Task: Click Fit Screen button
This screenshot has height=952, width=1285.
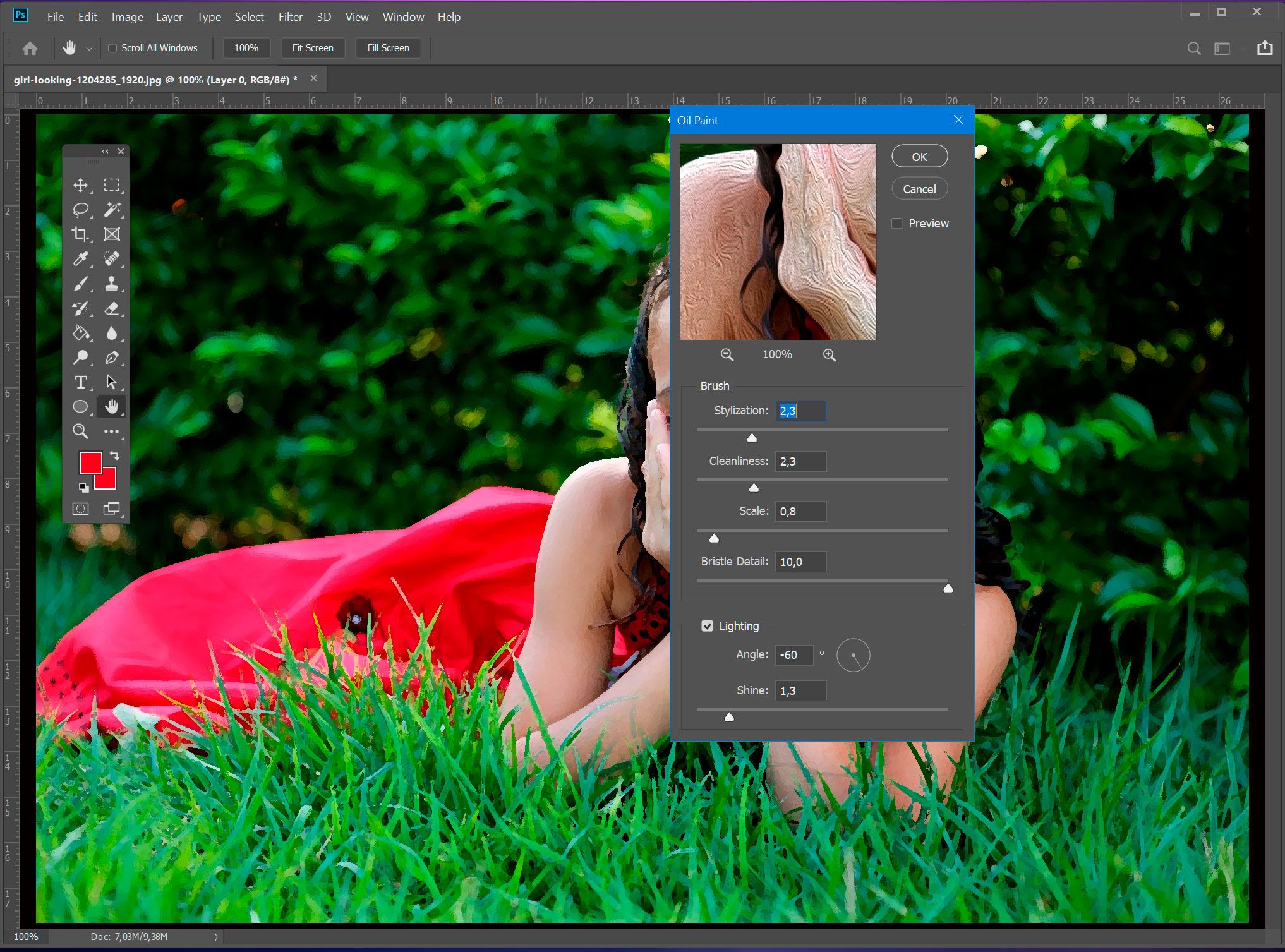Action: (313, 47)
